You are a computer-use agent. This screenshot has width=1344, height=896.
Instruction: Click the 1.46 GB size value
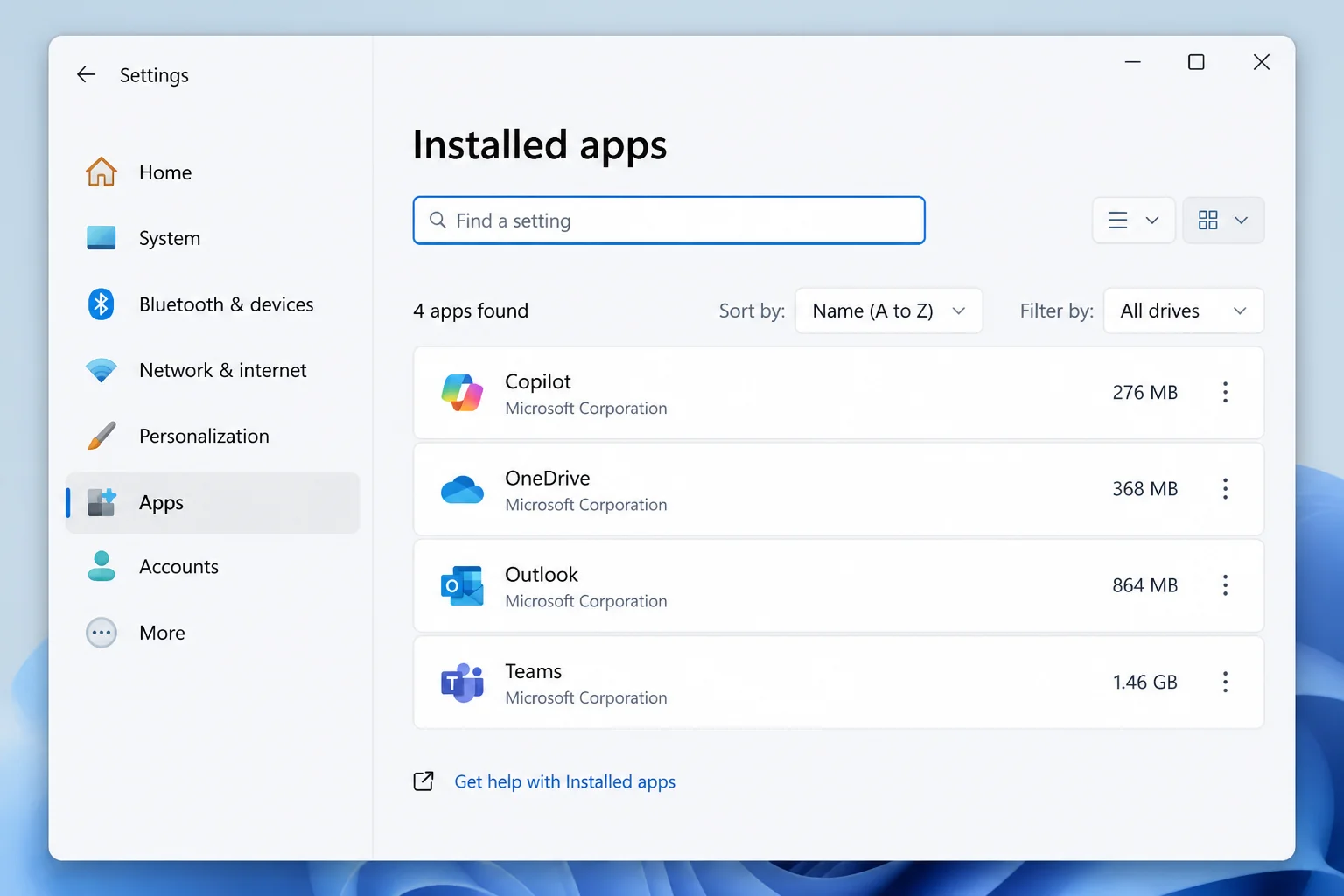[x=1144, y=682]
